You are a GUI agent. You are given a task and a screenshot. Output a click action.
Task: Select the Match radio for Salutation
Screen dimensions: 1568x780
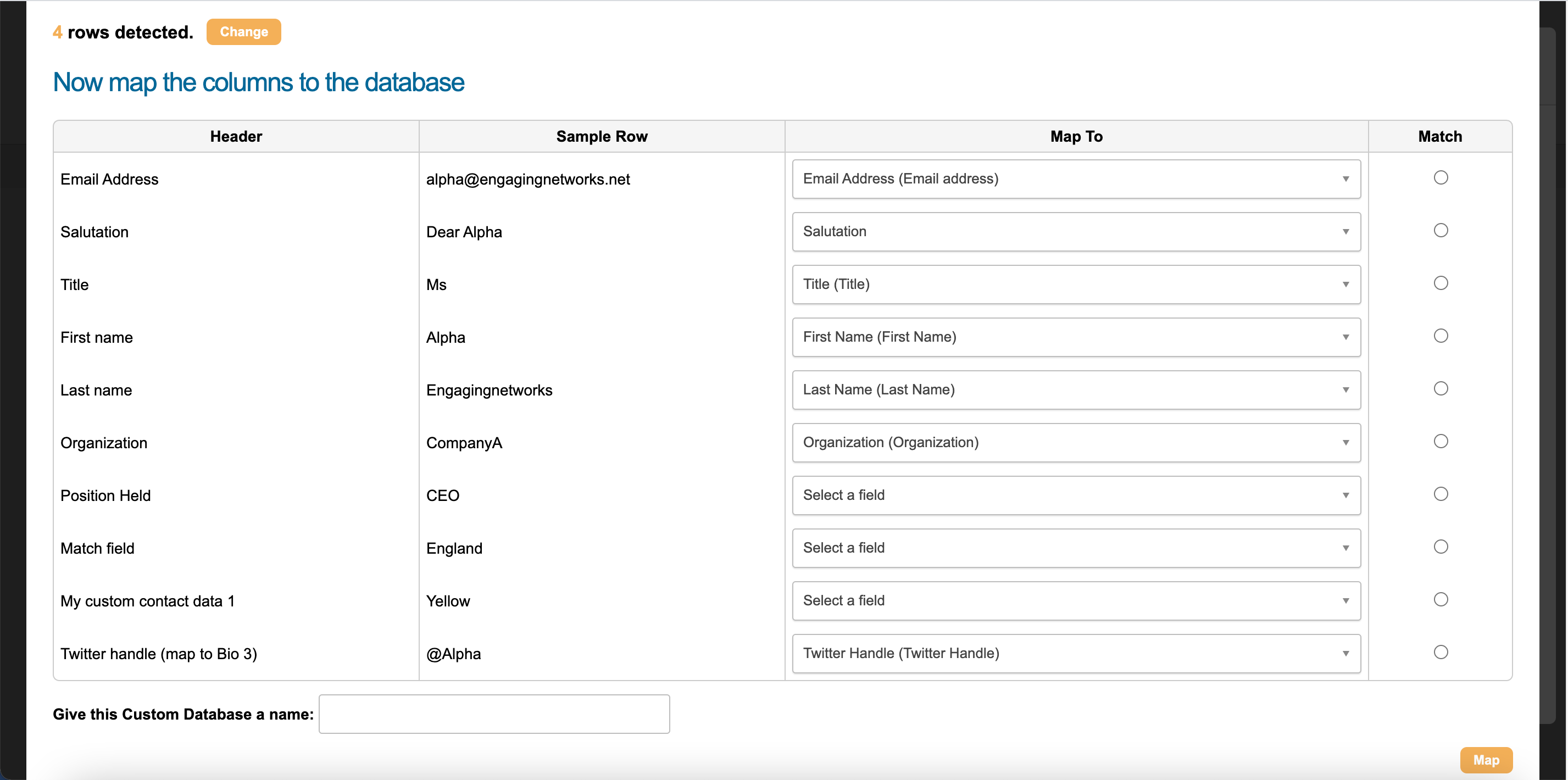tap(1441, 230)
